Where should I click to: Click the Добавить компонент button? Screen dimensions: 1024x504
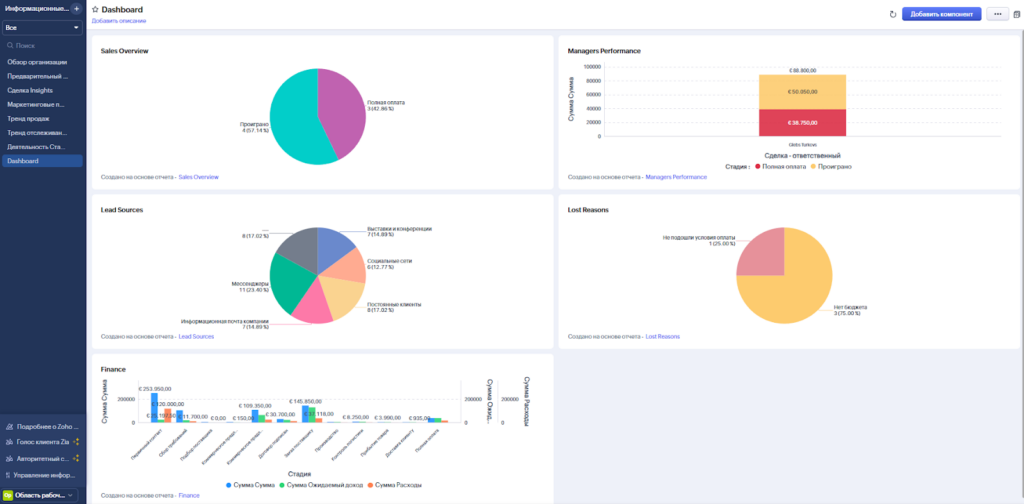pos(941,14)
